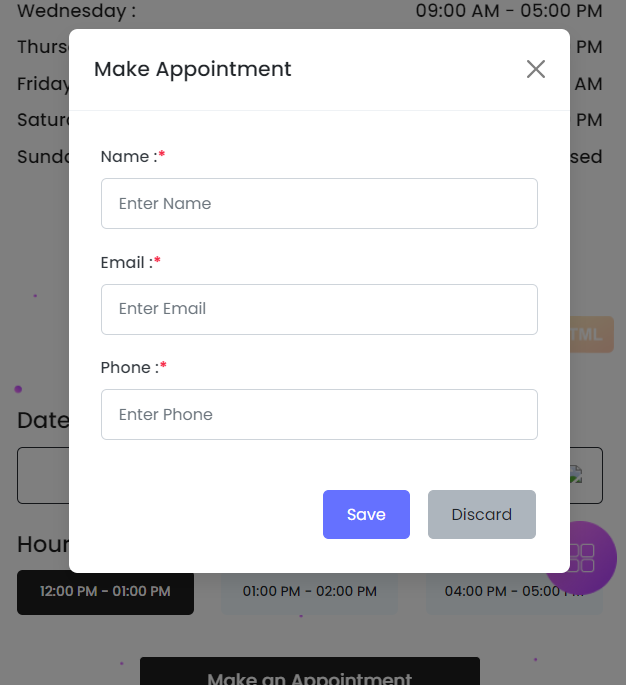
Task: Focus the Enter Email text box
Action: (x=319, y=309)
